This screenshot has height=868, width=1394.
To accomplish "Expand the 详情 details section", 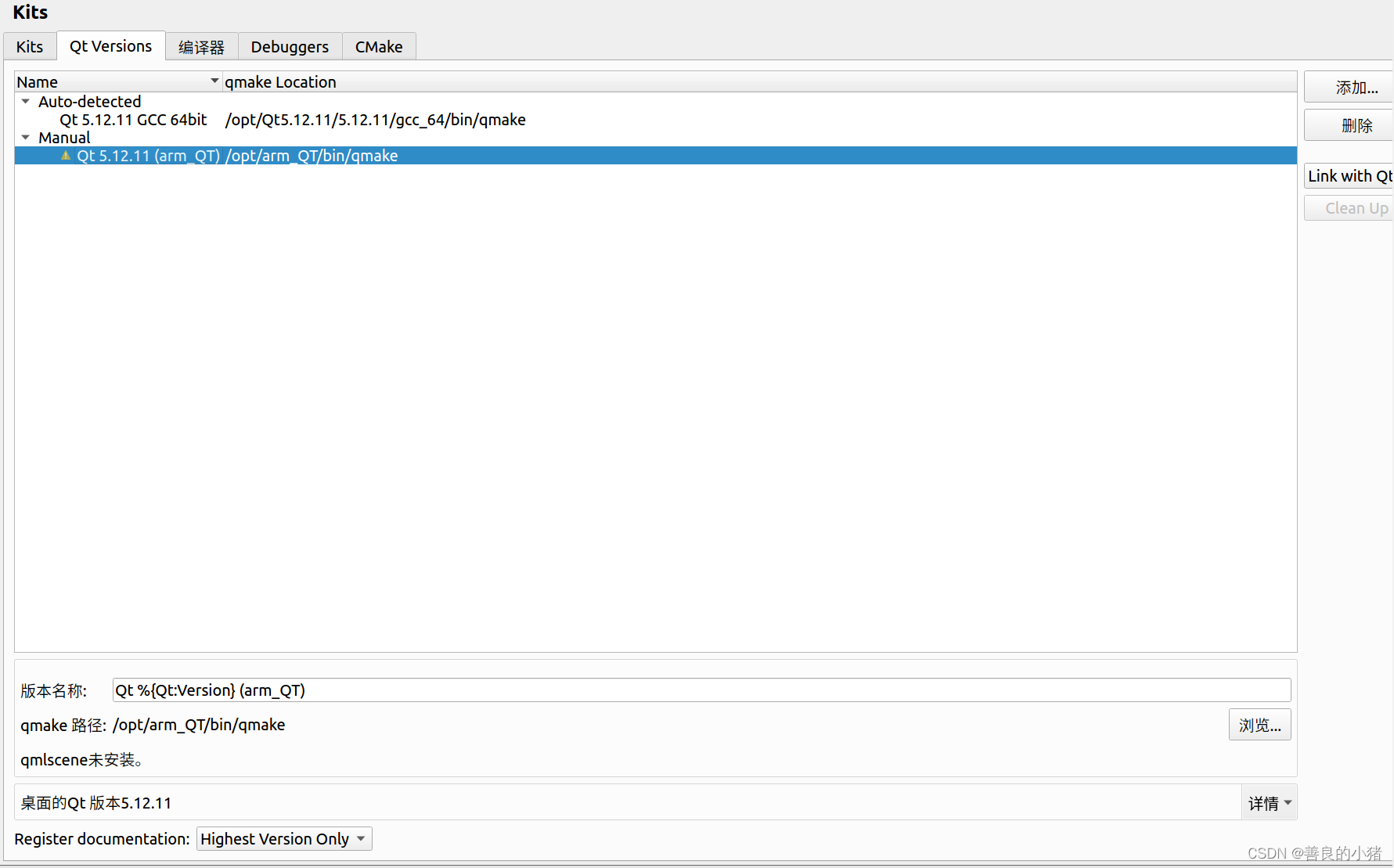I will coord(1270,803).
